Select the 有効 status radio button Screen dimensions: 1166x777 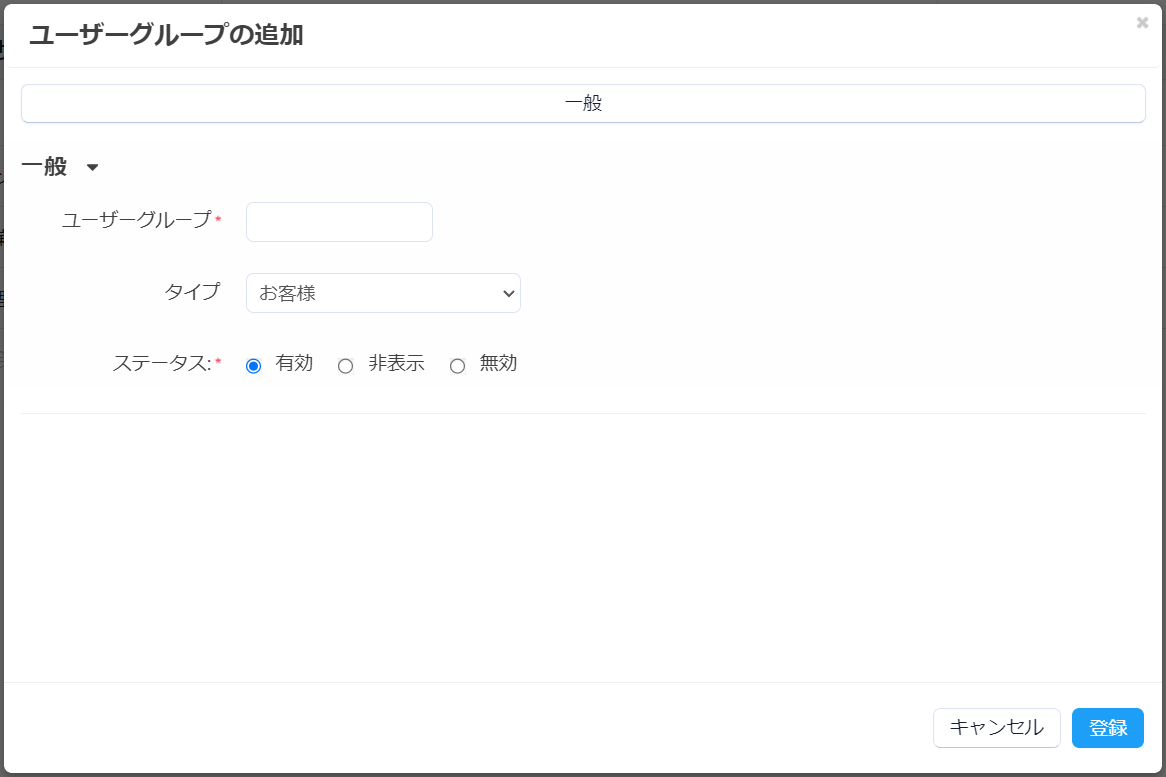[x=254, y=366]
